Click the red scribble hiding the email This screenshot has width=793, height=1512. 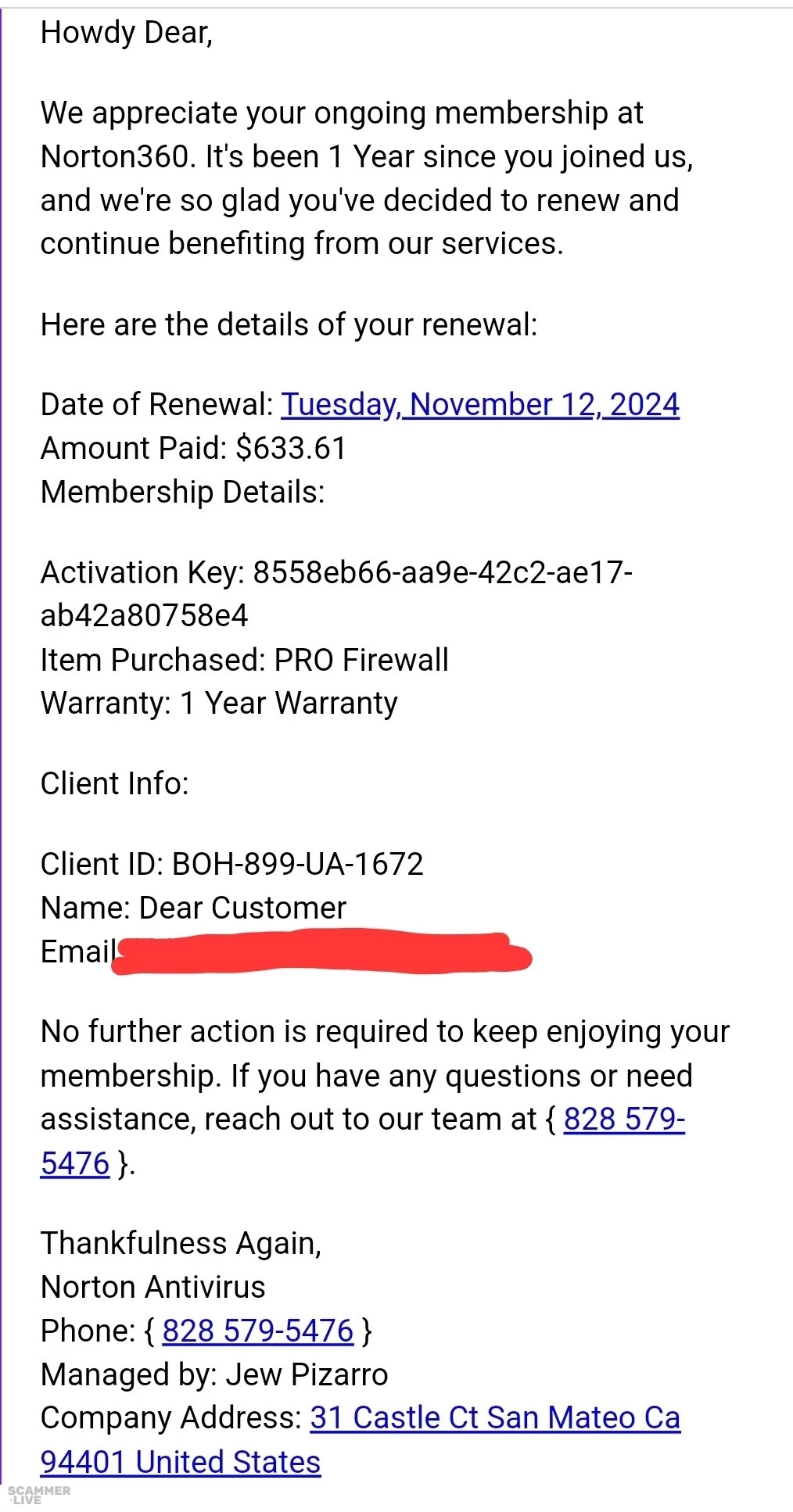coord(321,954)
